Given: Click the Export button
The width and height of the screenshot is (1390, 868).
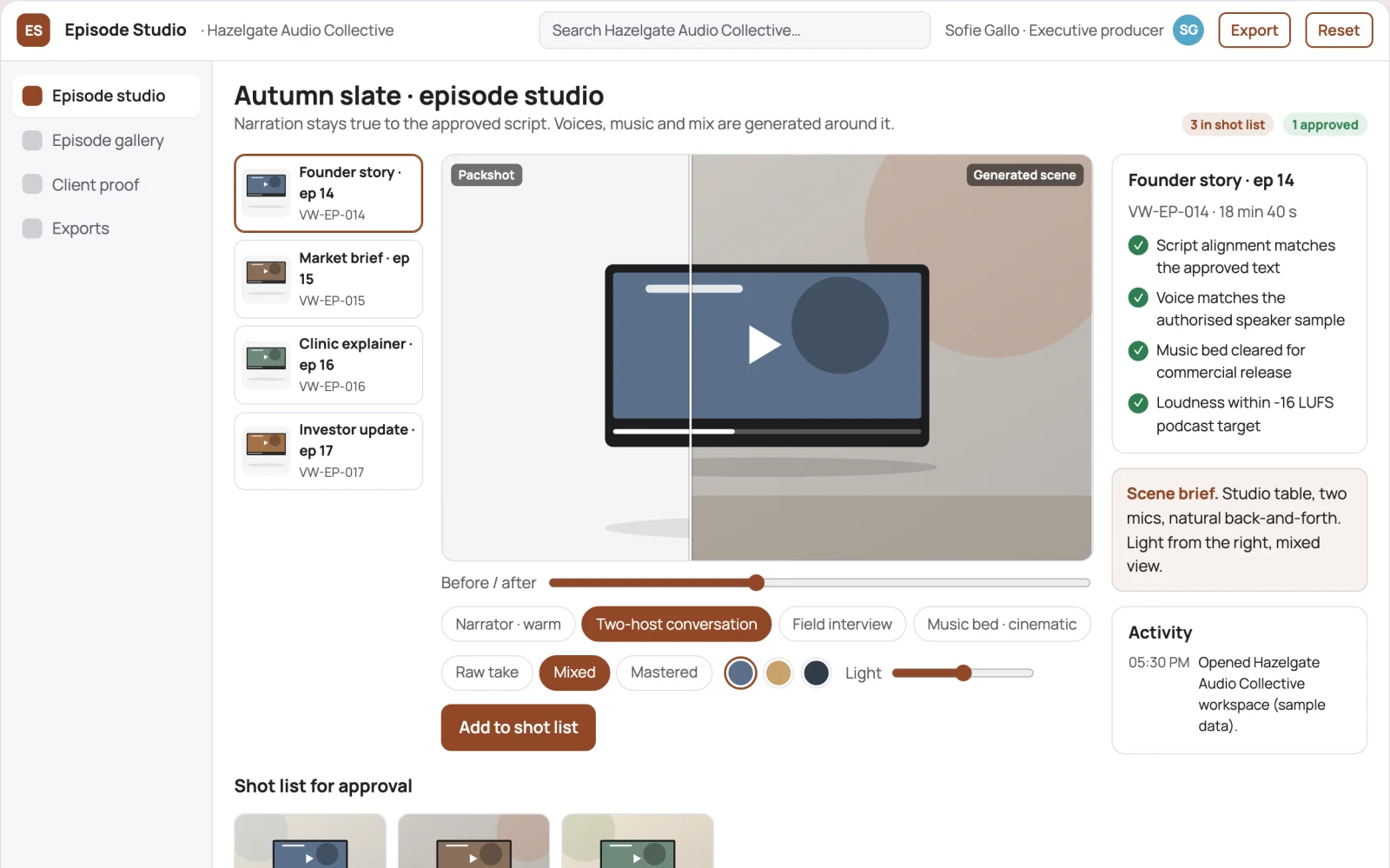Looking at the screenshot, I should coord(1254,30).
